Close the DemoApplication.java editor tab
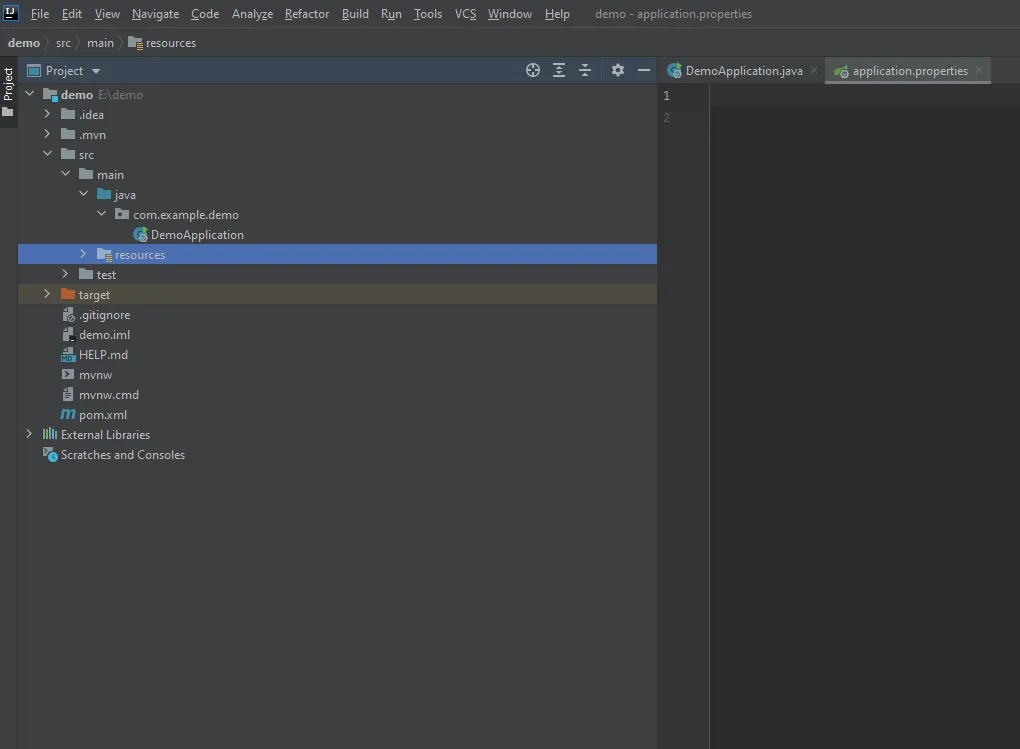Image resolution: width=1020 pixels, height=749 pixels. 814,70
